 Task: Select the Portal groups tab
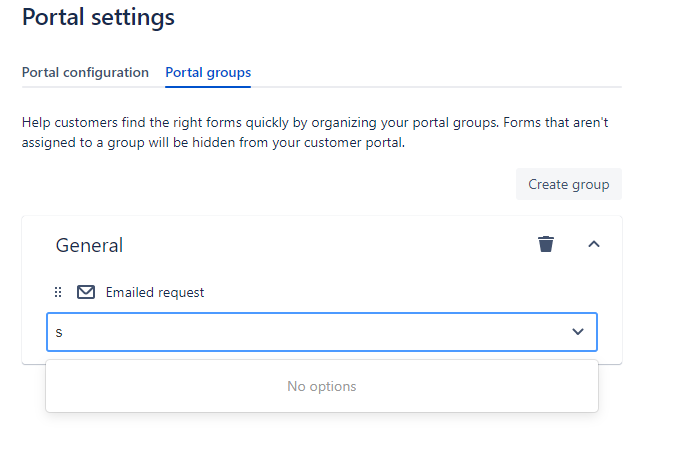click(208, 72)
